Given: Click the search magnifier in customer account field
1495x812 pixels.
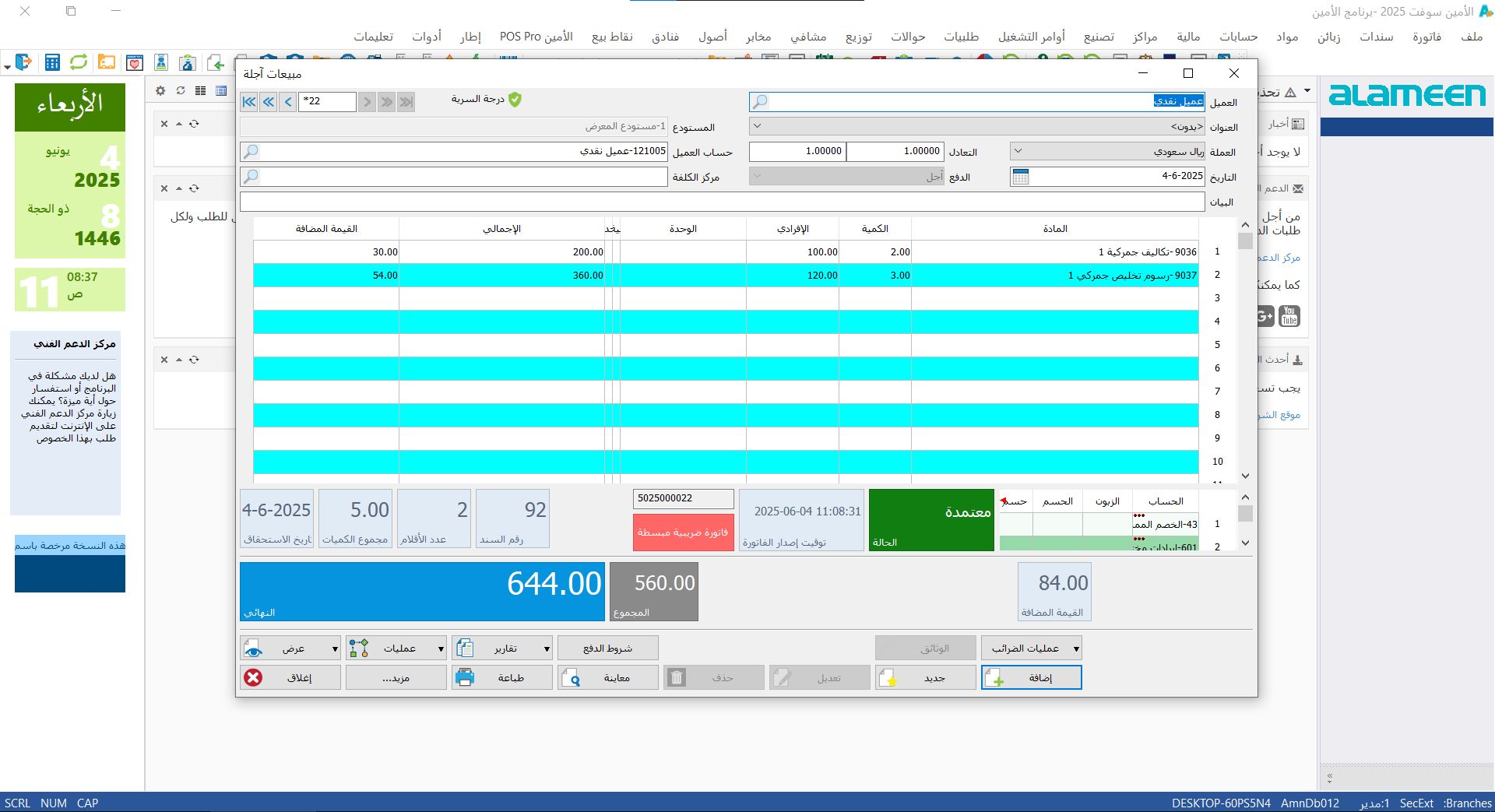Looking at the screenshot, I should [x=251, y=152].
